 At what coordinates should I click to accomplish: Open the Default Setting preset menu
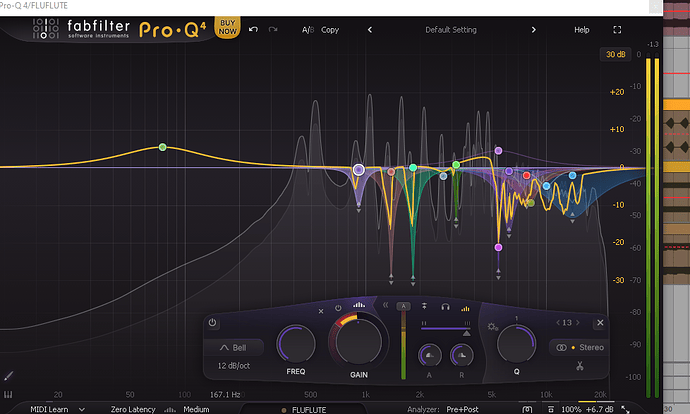(451, 30)
